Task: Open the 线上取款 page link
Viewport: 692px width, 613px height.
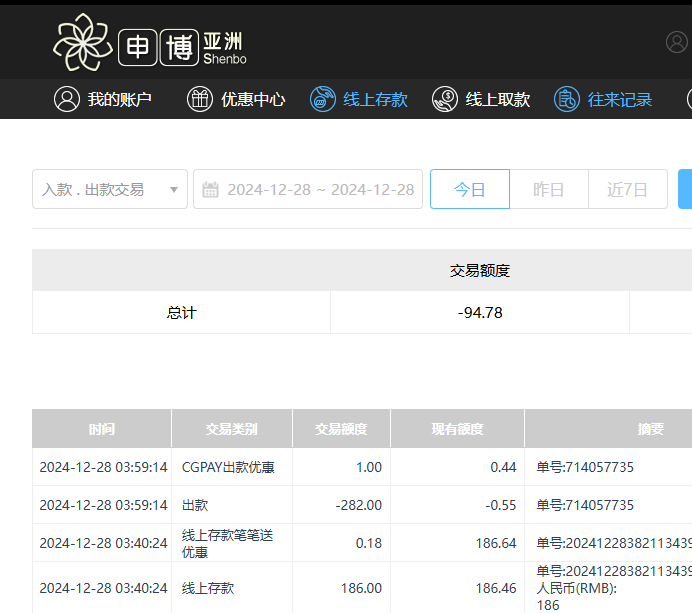Action: (x=497, y=99)
